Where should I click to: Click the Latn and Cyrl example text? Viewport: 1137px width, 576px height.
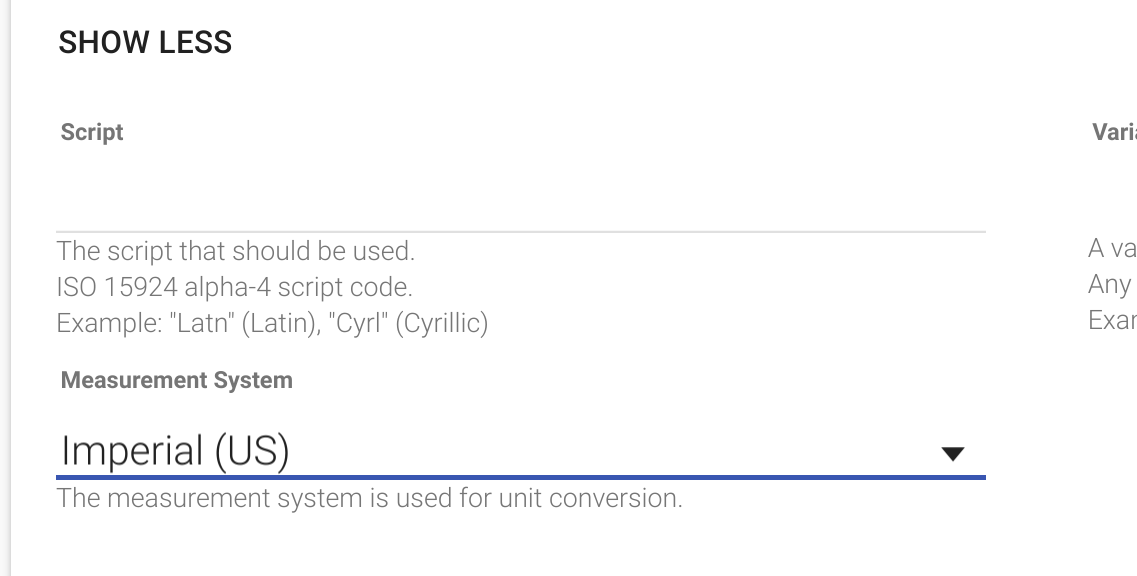tap(272, 323)
